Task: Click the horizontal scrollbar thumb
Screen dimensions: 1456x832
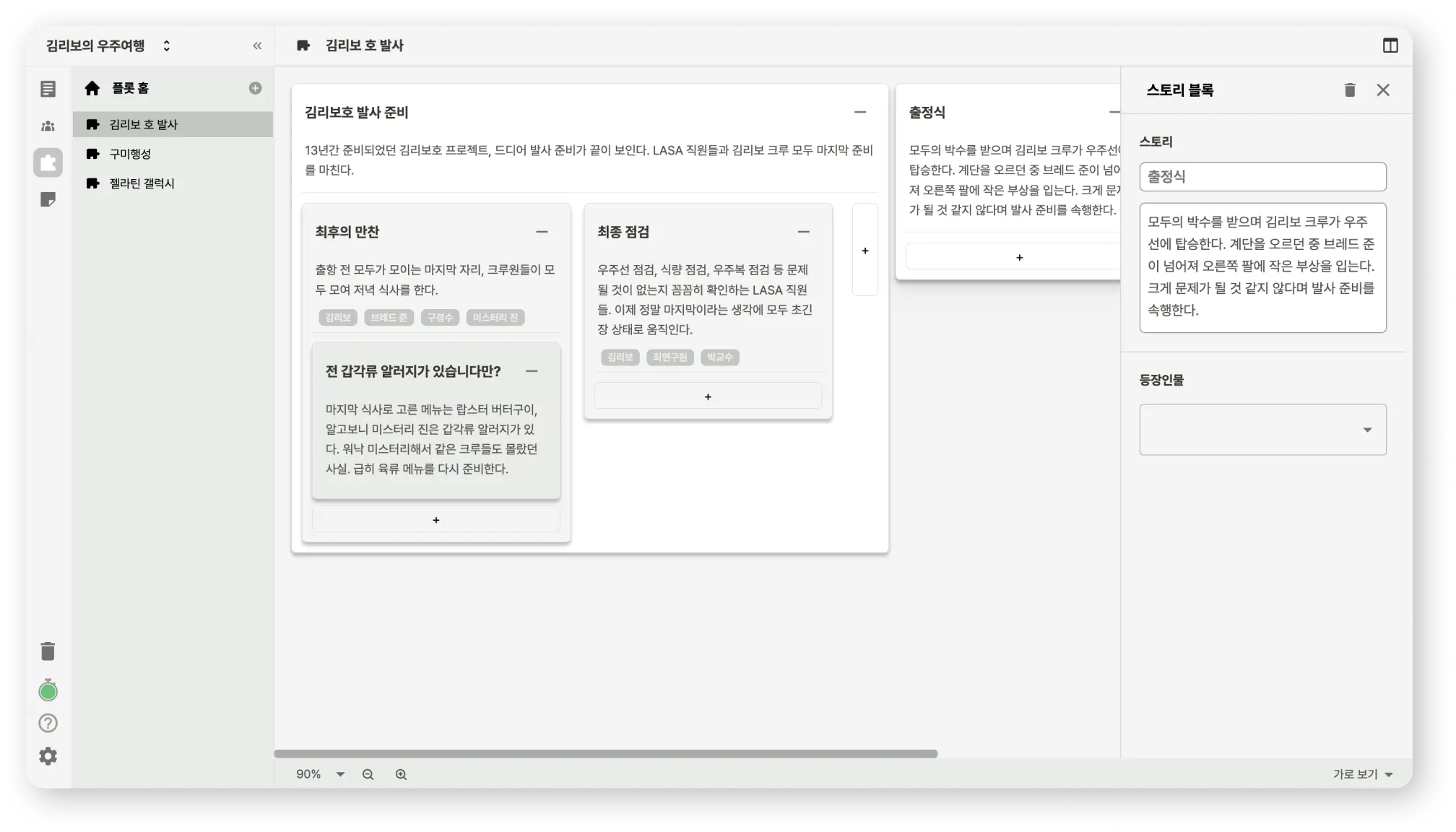Action: pyautogui.click(x=605, y=753)
